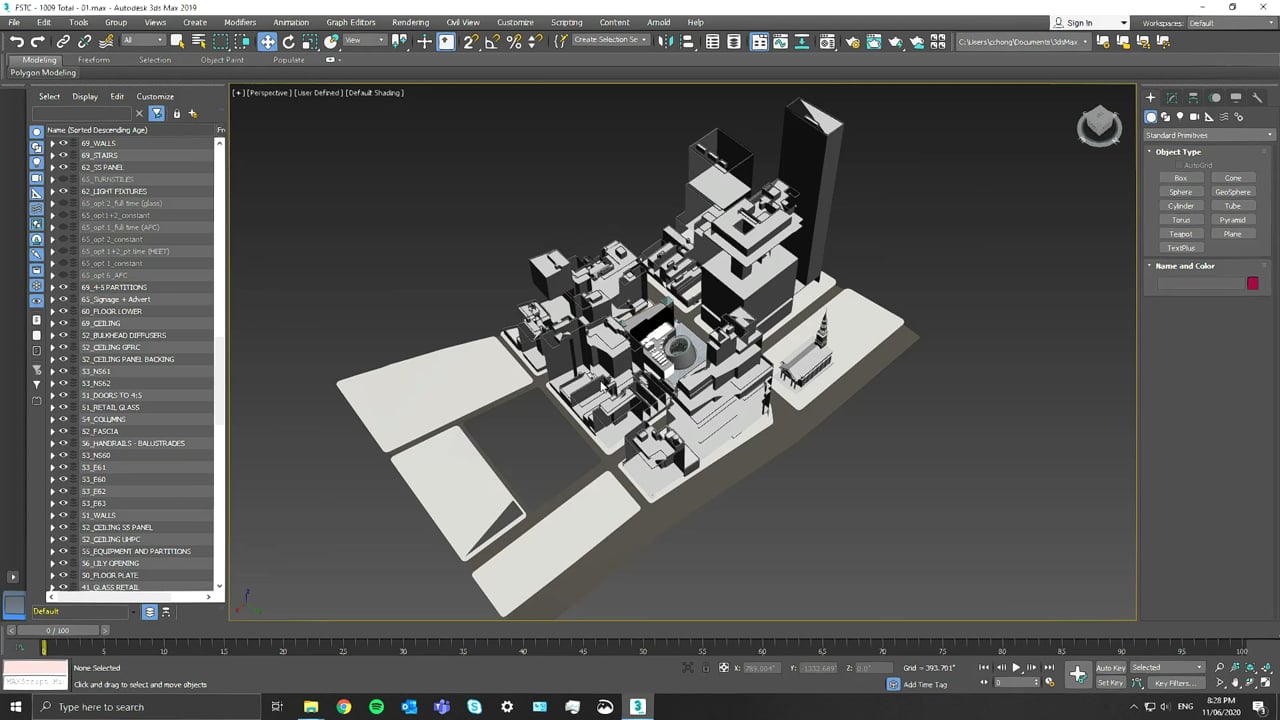Open the Modify panel tab icon
This screenshot has width=1280, height=720.
tap(1172, 97)
